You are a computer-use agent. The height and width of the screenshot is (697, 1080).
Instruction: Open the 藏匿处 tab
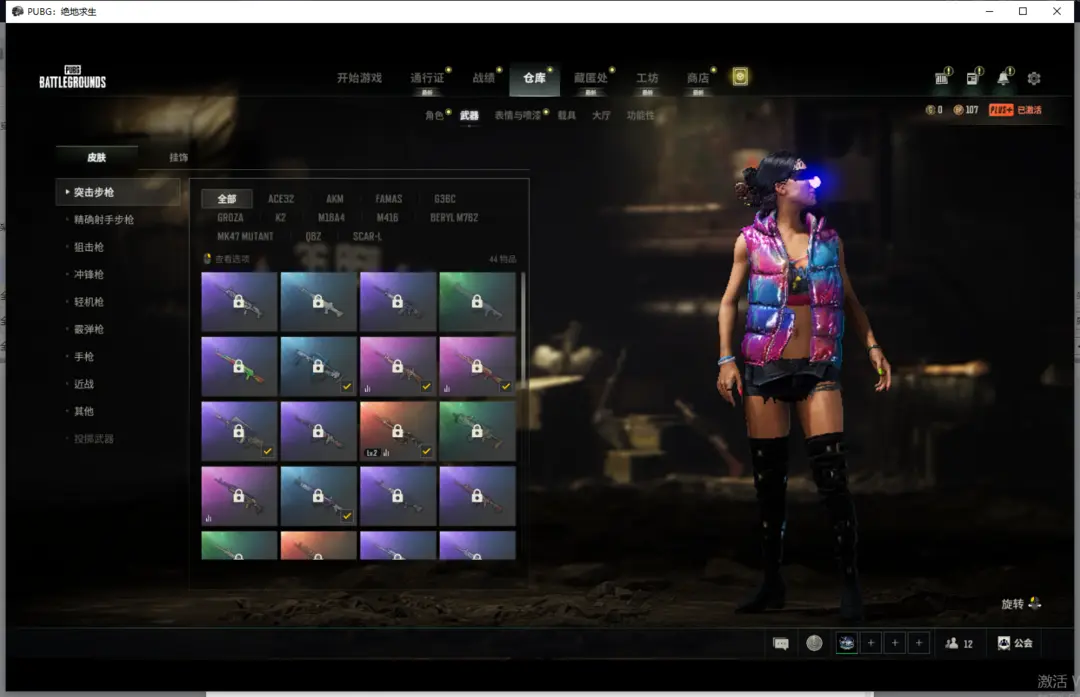point(590,78)
